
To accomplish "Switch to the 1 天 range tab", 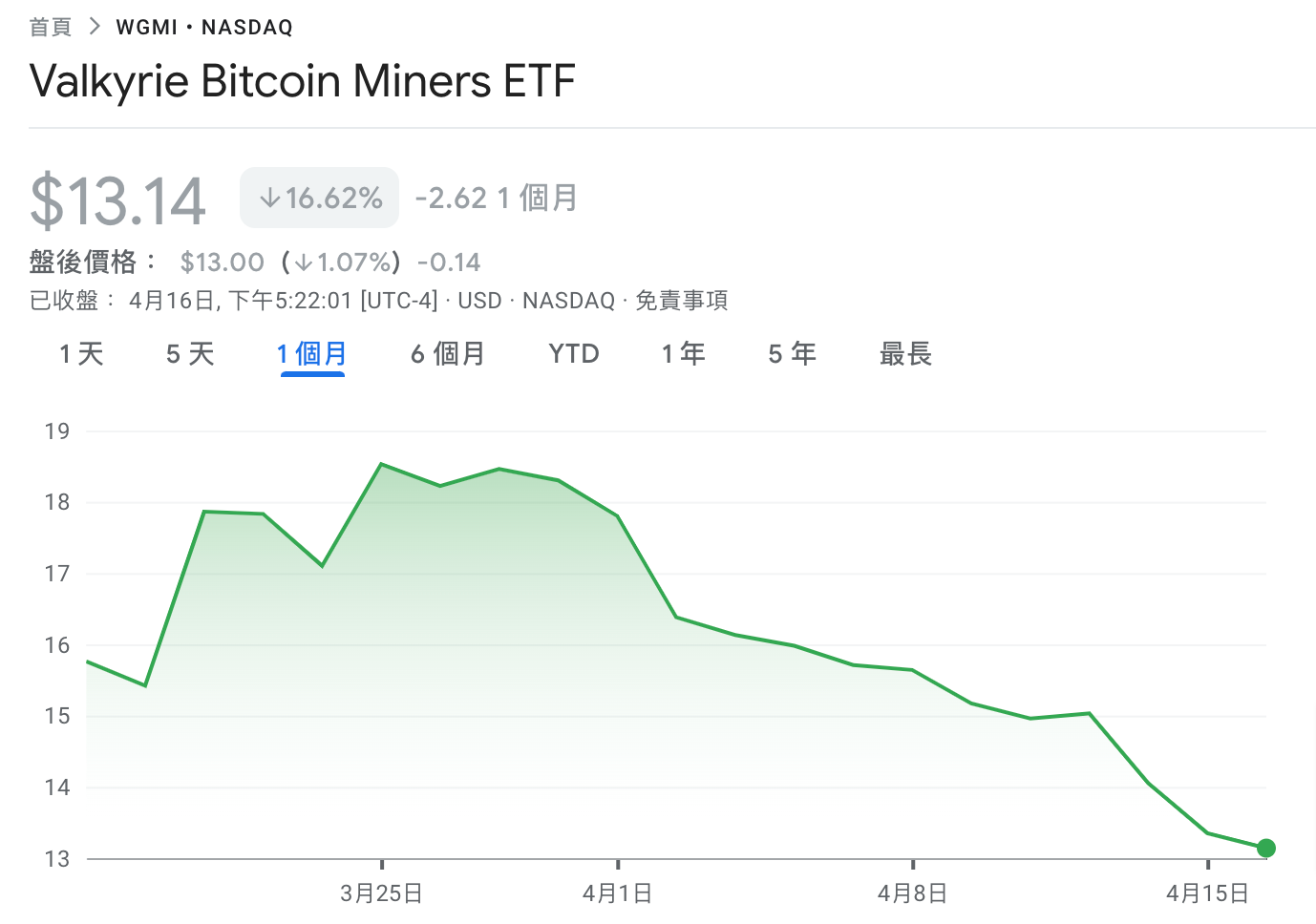I will coord(81,354).
